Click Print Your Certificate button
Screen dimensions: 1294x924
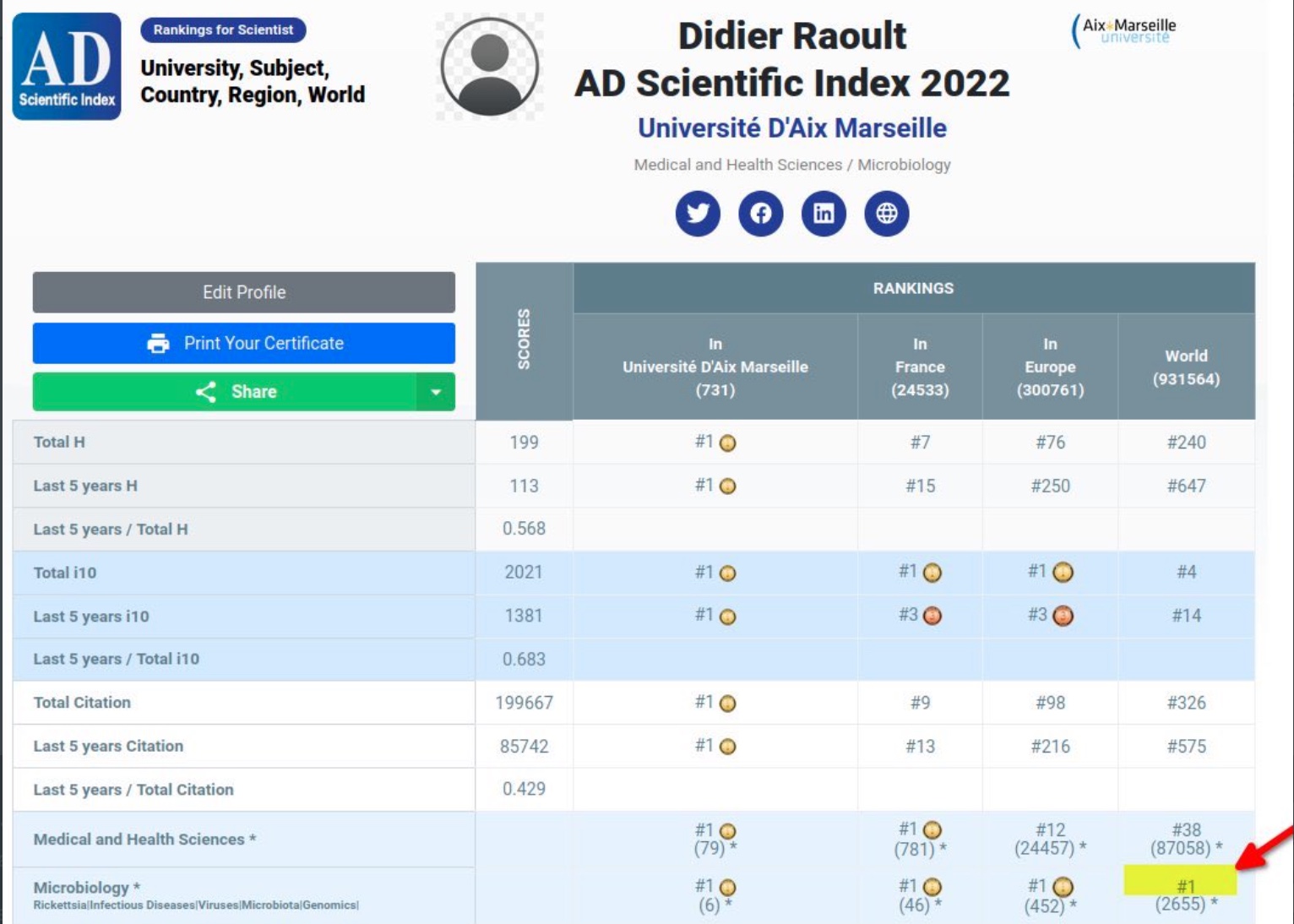(x=244, y=343)
